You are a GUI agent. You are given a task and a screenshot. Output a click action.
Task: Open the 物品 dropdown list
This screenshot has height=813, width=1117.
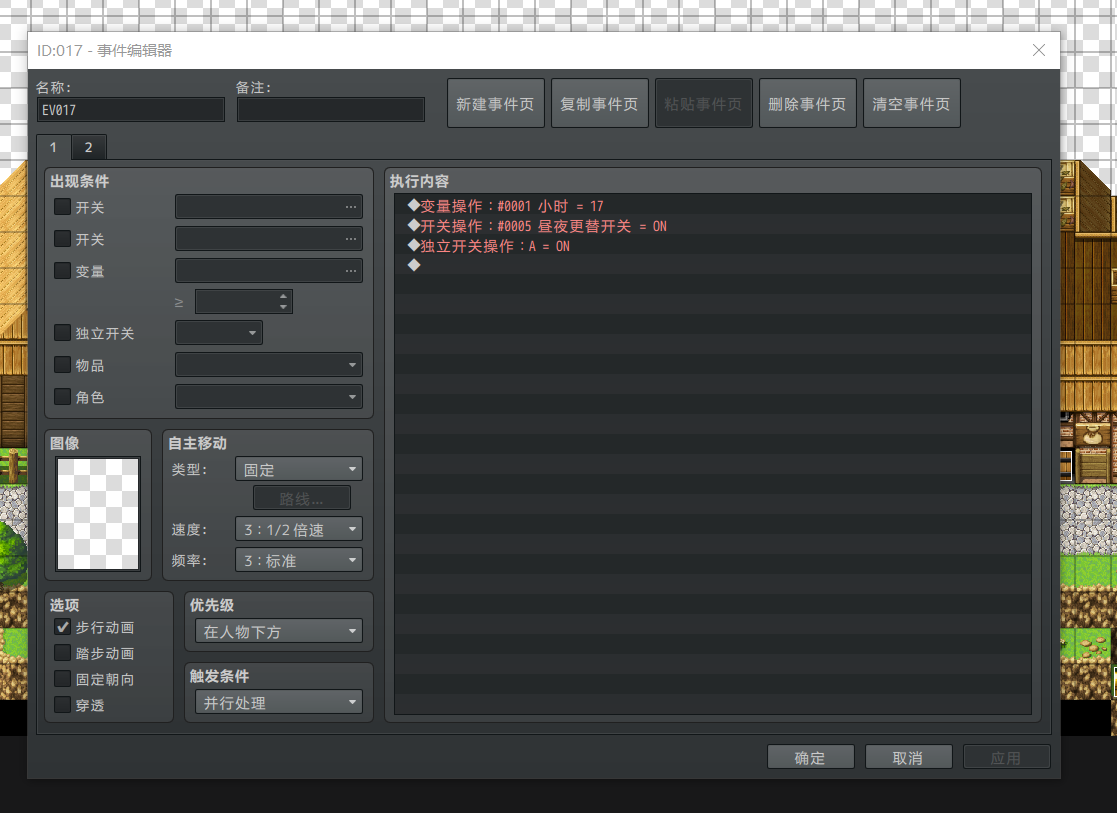pyautogui.click(x=269, y=365)
